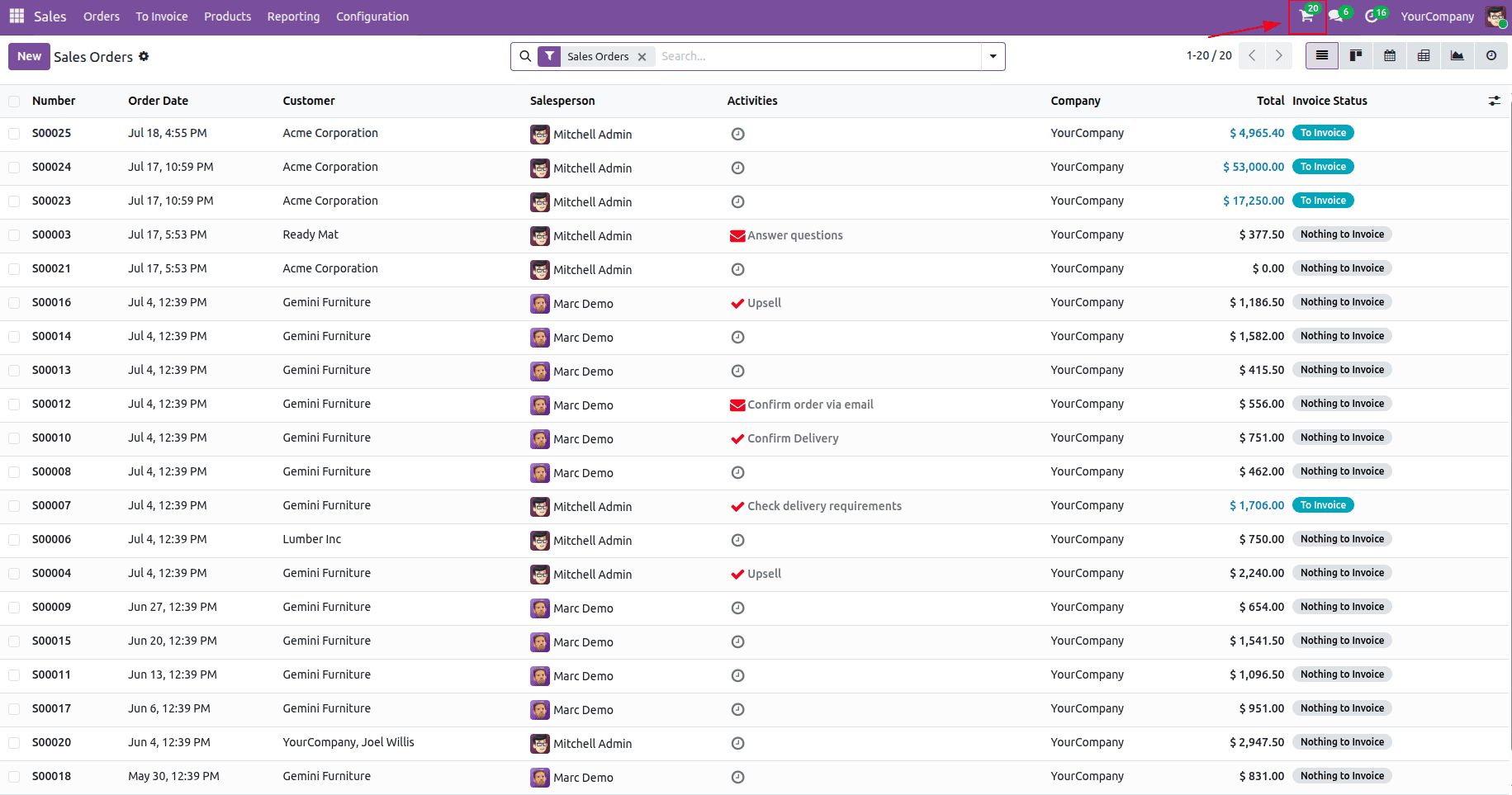The width and height of the screenshot is (1512, 795).
Task: Tick checkbox for order S00007
Action: (14, 506)
